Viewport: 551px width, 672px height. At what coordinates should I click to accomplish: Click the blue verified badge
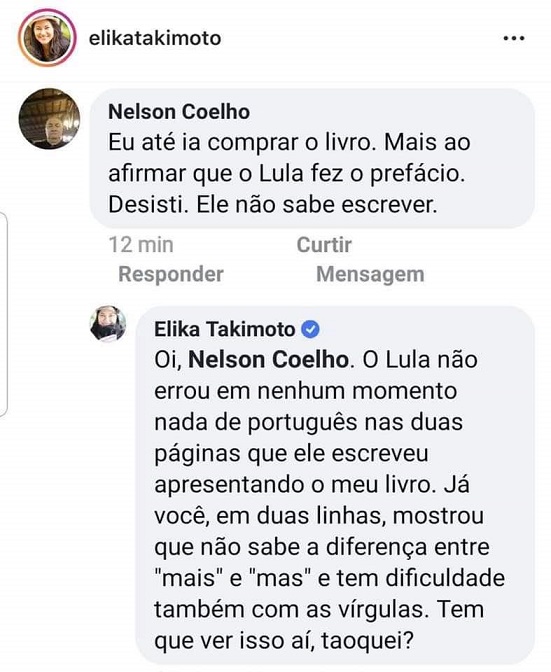pyautogui.click(x=311, y=330)
